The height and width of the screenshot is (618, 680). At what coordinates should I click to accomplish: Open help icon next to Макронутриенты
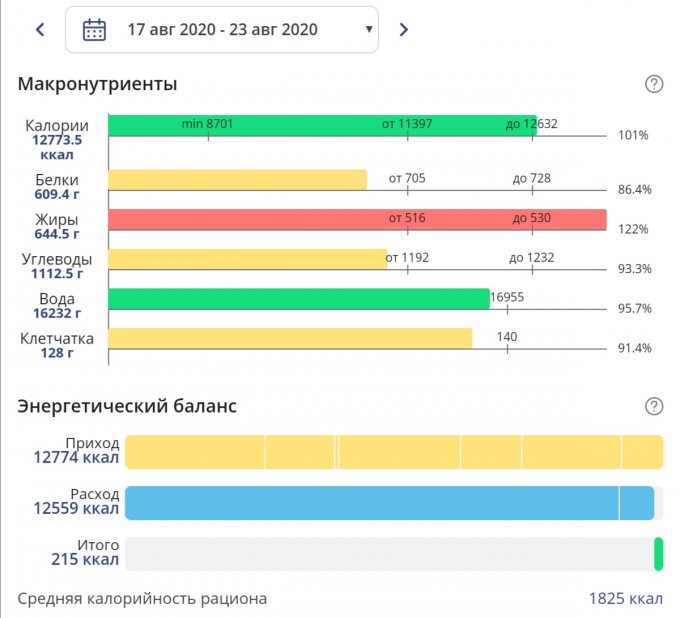(654, 84)
